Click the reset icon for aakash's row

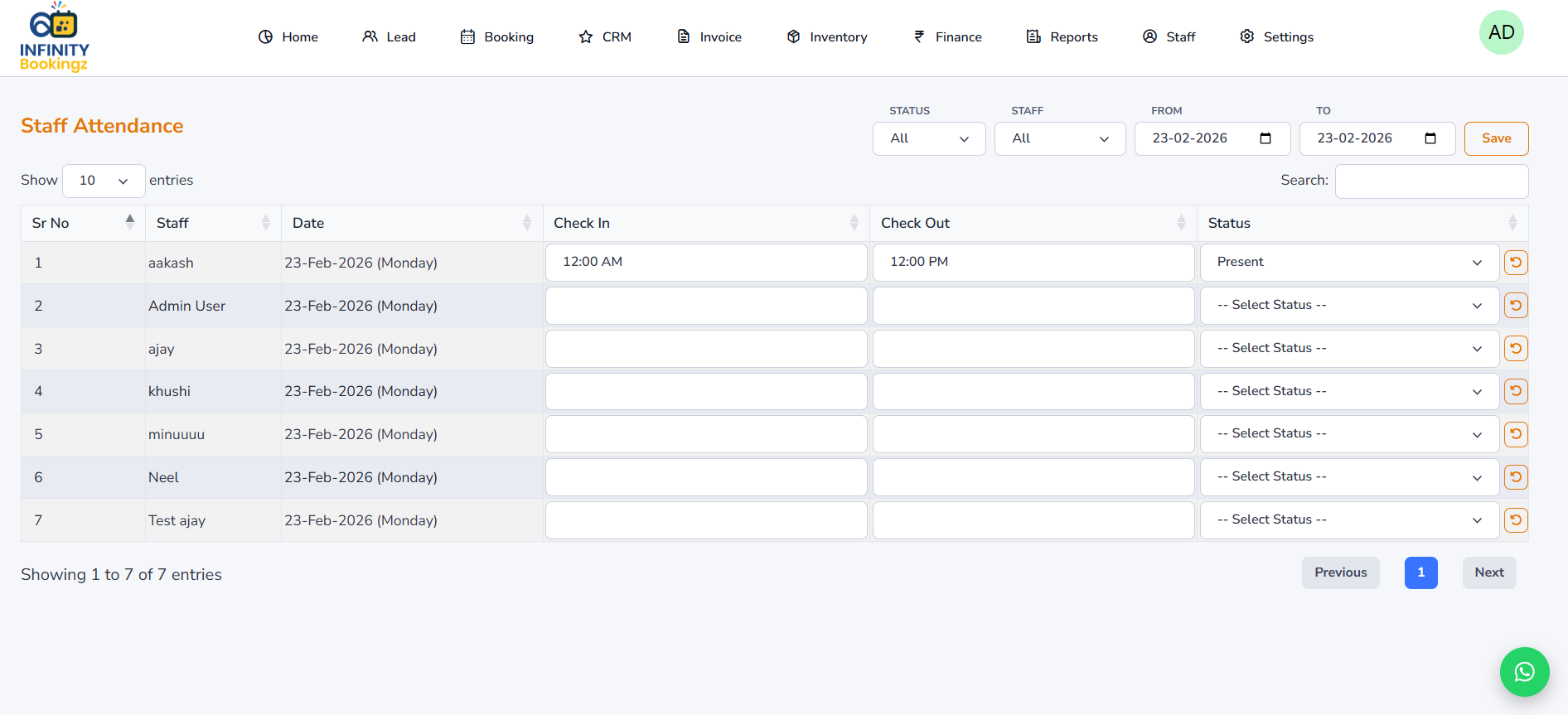pyautogui.click(x=1516, y=263)
